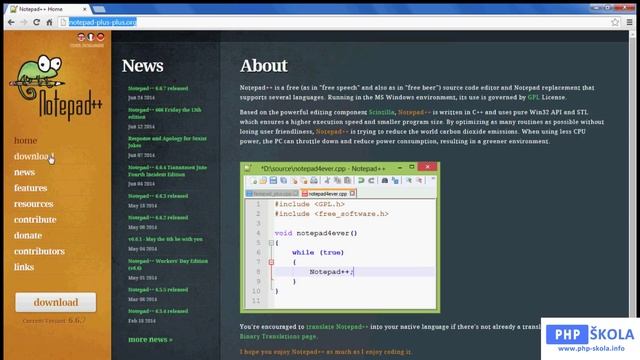Open the news navigation link
Viewport: 640px width, 360px height.
(x=24, y=172)
